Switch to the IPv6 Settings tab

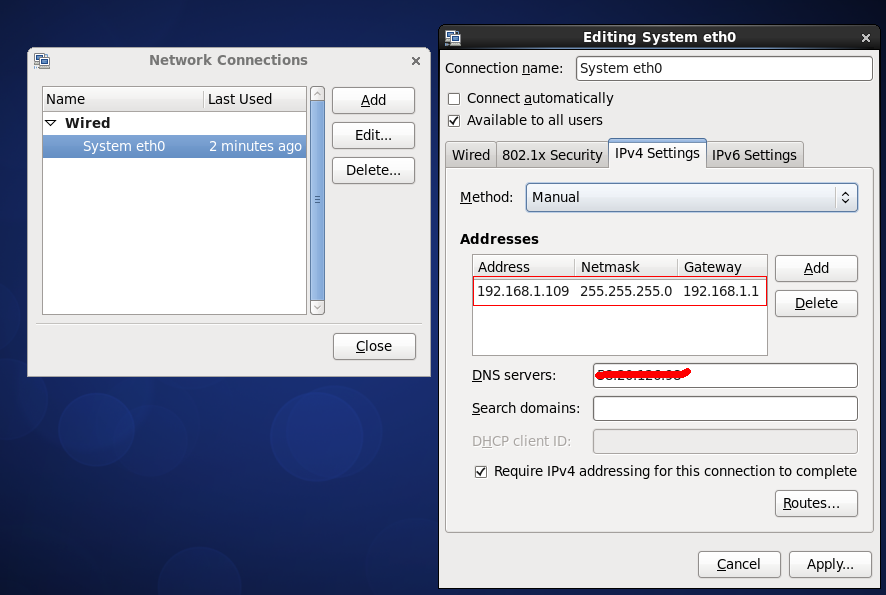click(x=754, y=155)
